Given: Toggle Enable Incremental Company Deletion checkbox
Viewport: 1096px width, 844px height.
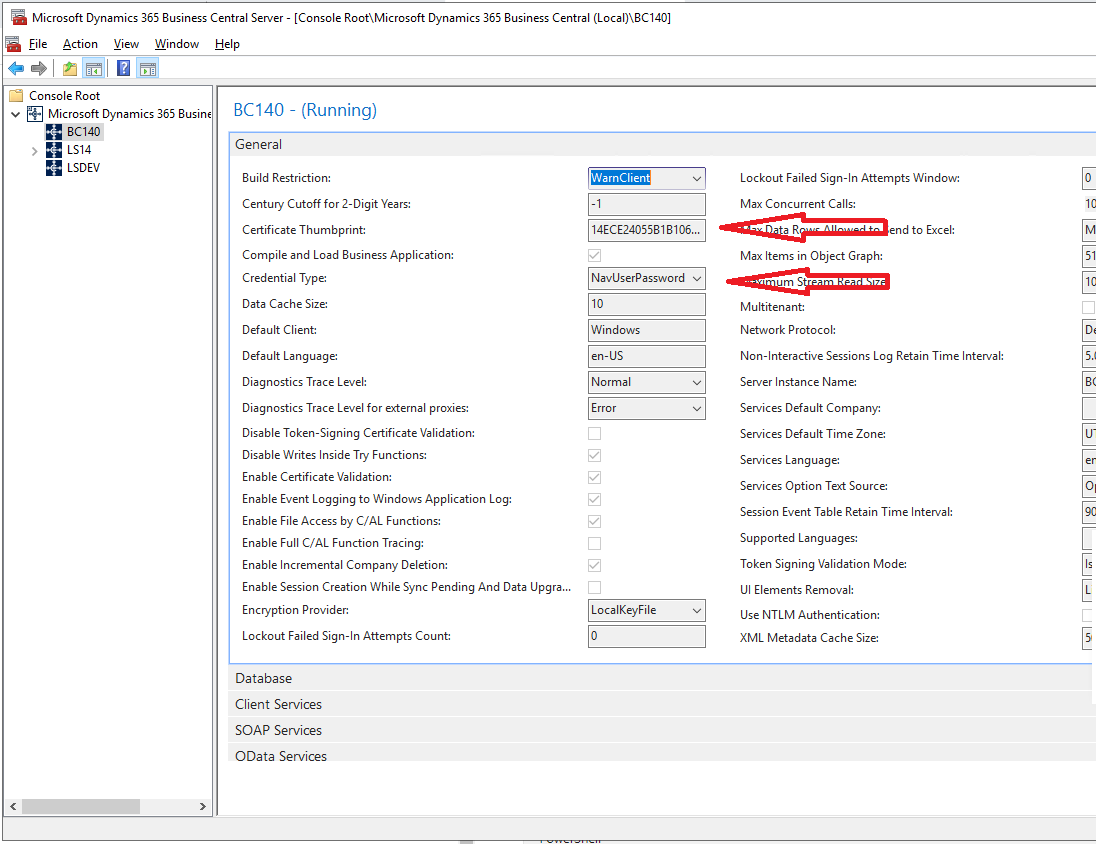Looking at the screenshot, I should [595, 566].
